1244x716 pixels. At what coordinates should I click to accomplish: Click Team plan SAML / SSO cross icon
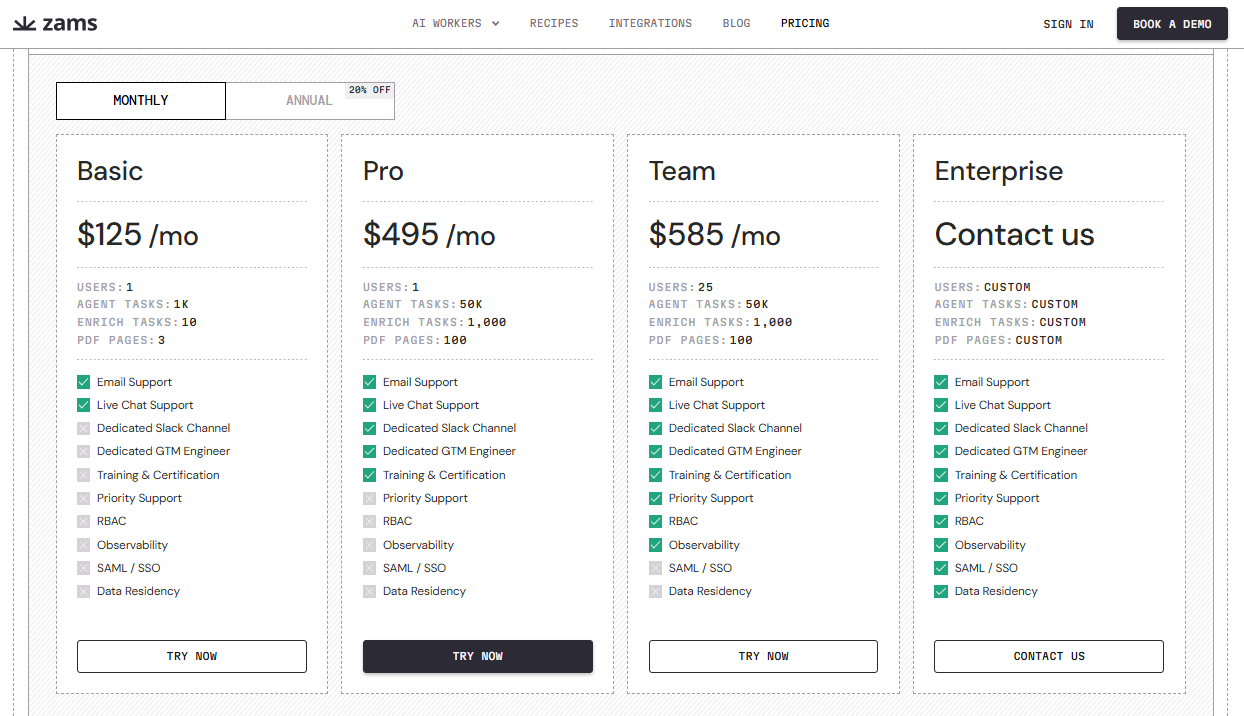[656, 568]
